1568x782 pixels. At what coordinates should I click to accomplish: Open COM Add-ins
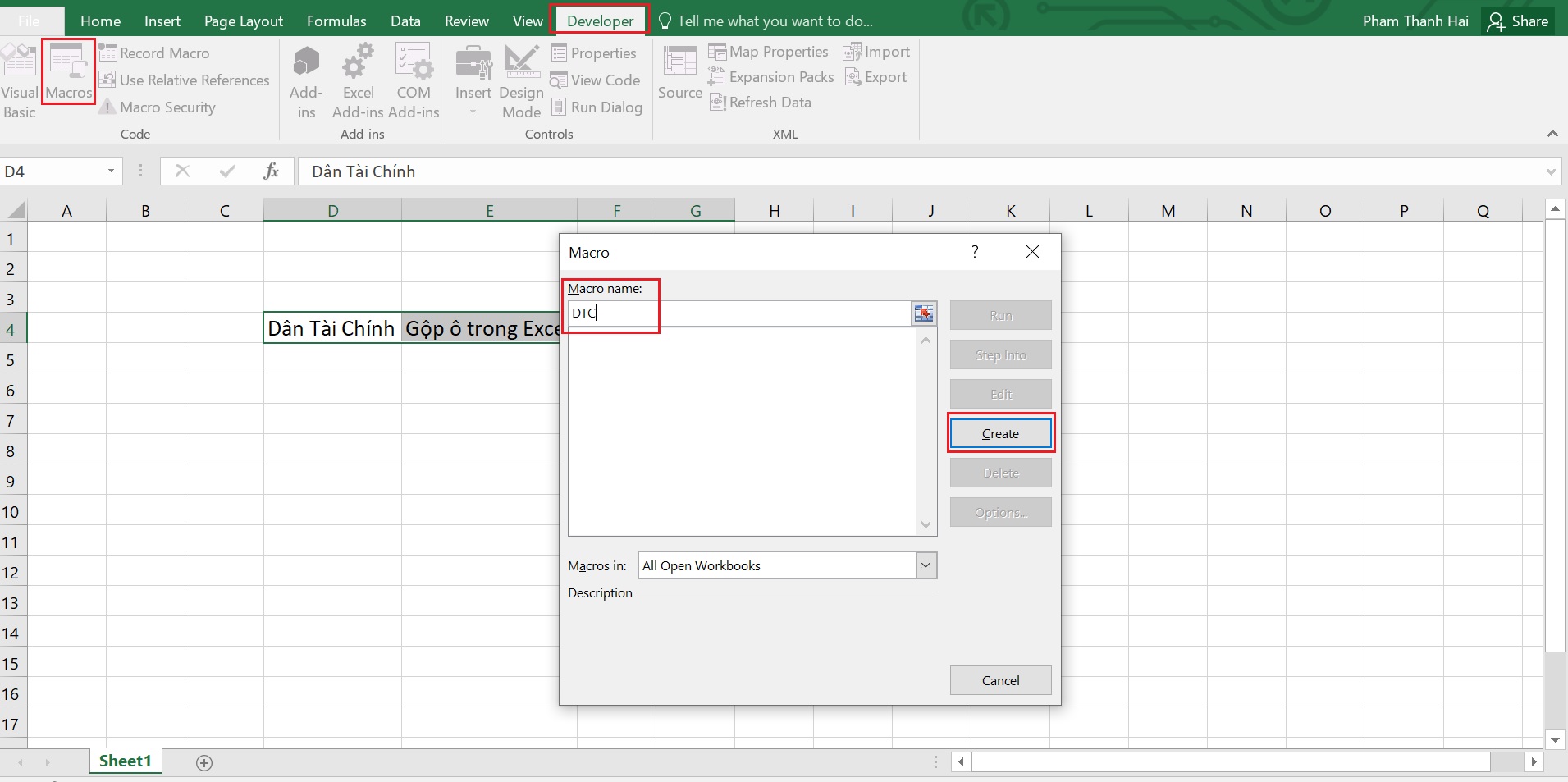click(414, 81)
